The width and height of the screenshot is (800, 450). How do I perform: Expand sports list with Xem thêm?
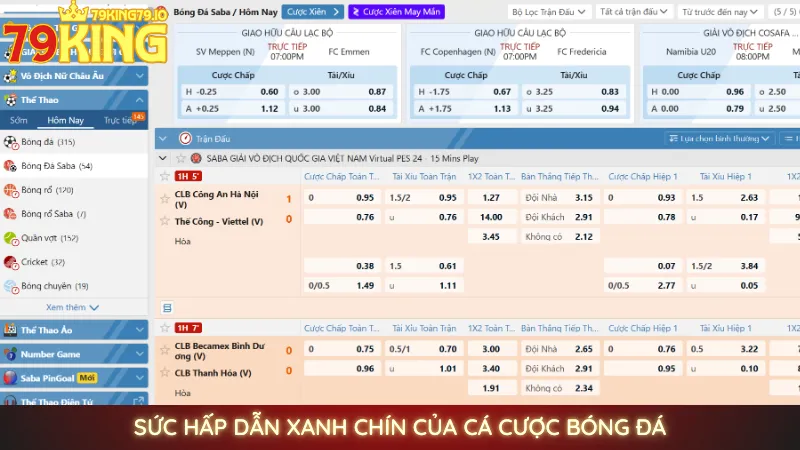click(x=72, y=307)
